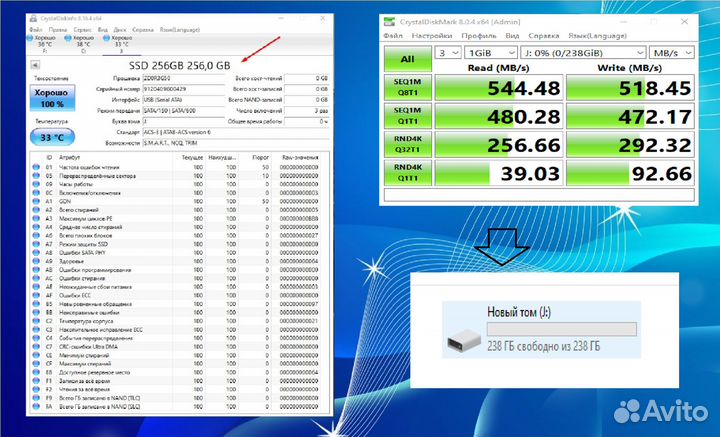
Task: Open the test size dropdown showing 1GiB
Action: pos(491,53)
